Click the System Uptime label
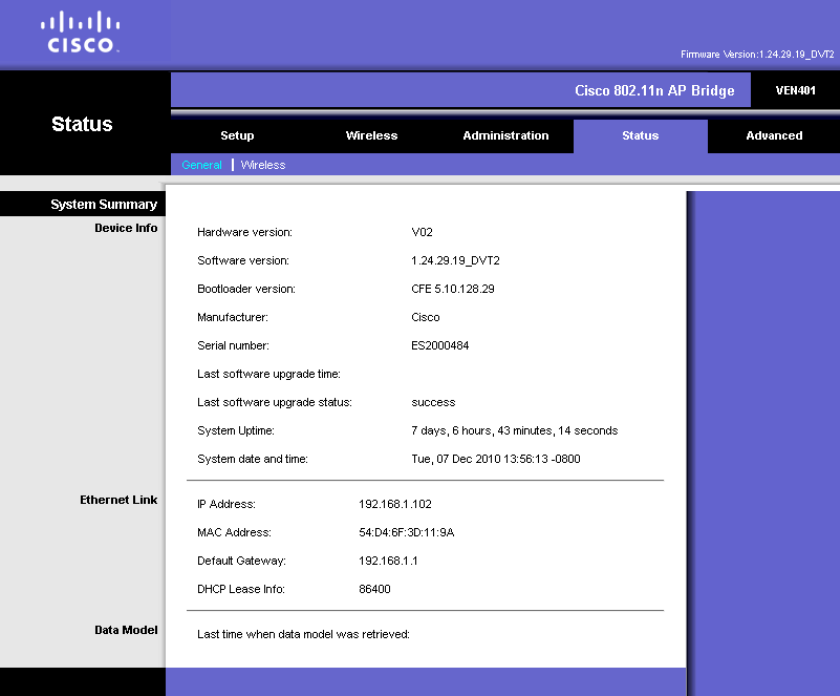The image size is (840, 696). pos(236,431)
